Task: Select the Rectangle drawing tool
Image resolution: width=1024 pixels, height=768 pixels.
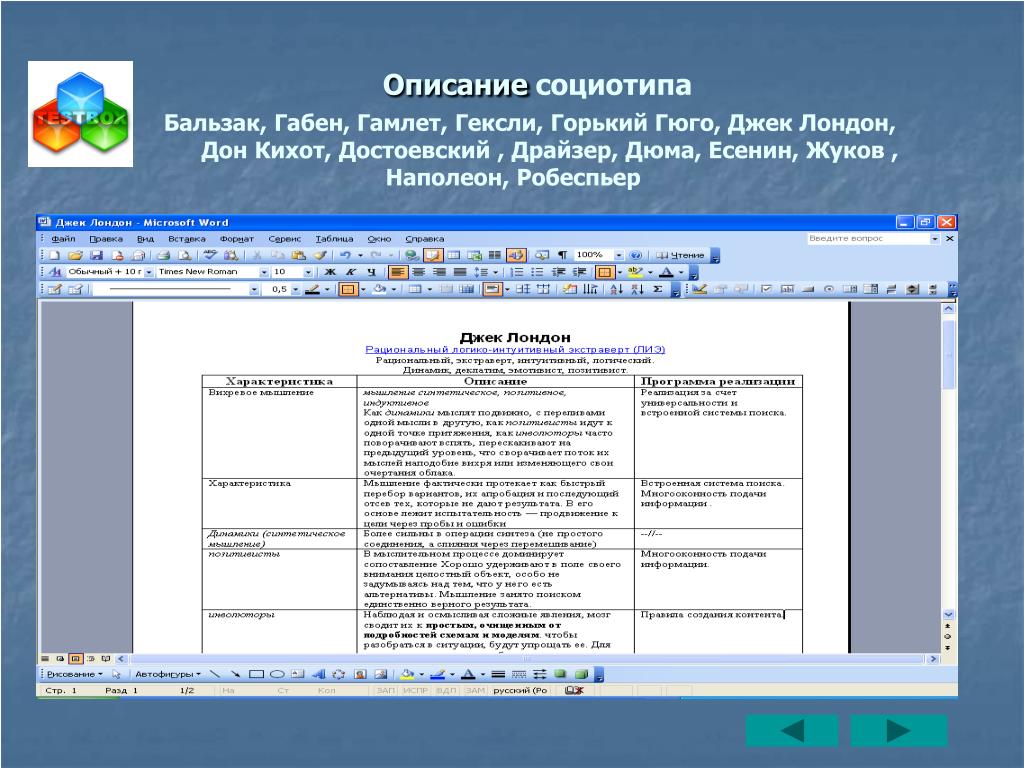Action: pyautogui.click(x=256, y=674)
